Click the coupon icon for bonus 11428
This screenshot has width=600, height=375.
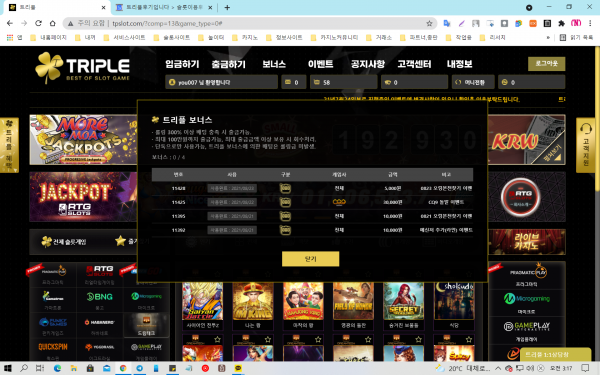pos(285,188)
